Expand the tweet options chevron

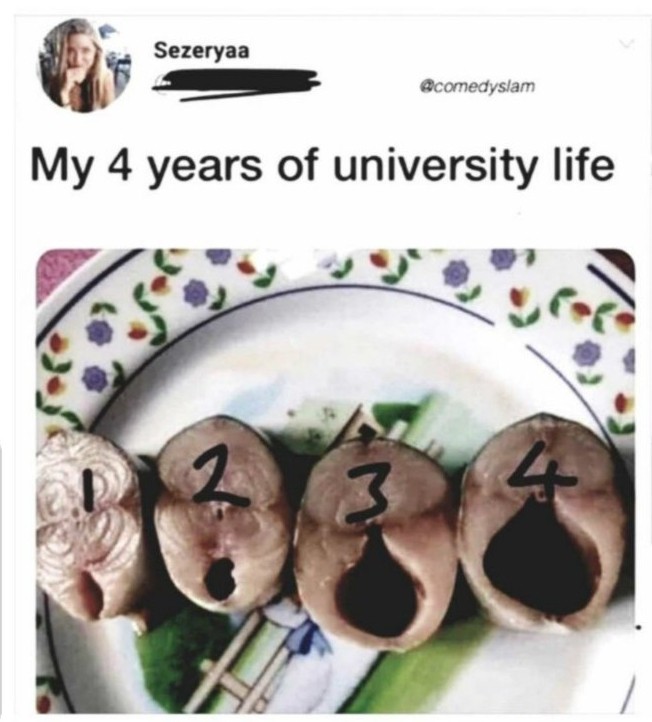pyautogui.click(x=627, y=44)
